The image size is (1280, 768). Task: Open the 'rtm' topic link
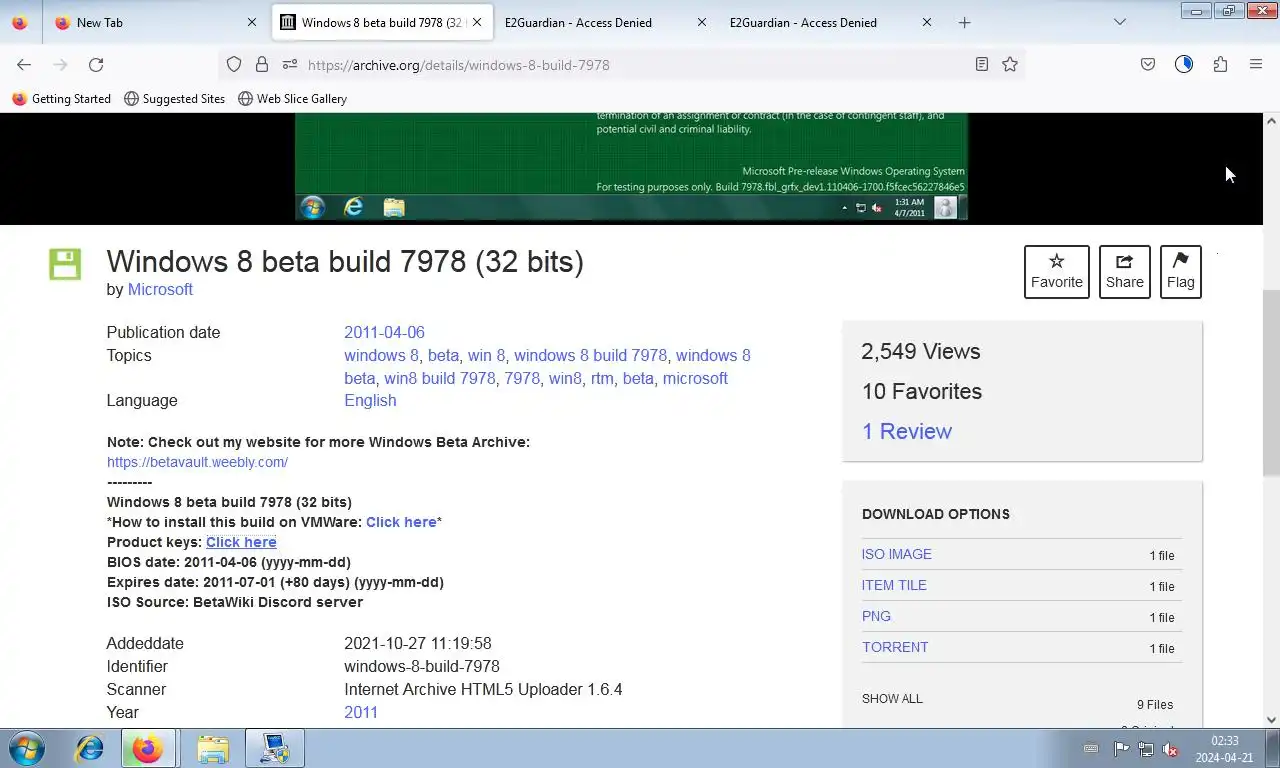pyautogui.click(x=602, y=378)
